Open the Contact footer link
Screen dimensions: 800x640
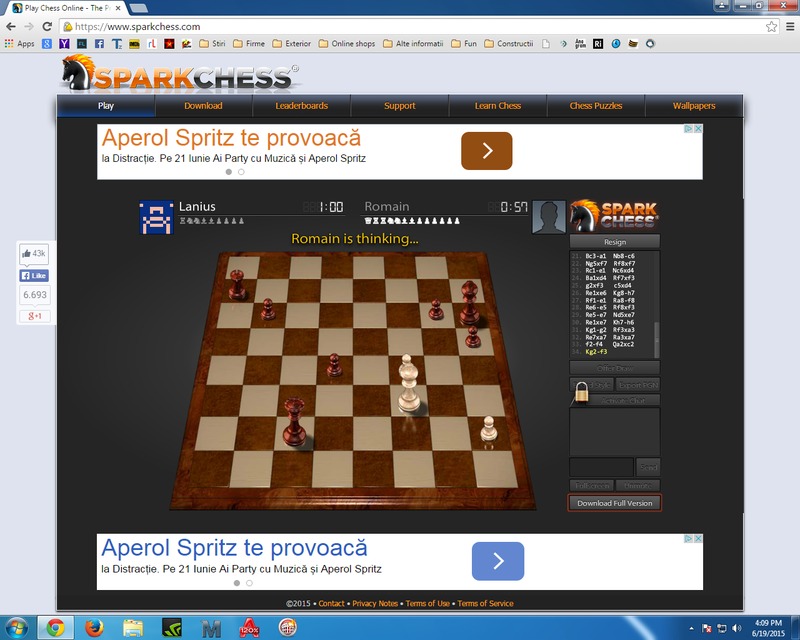[x=331, y=603]
